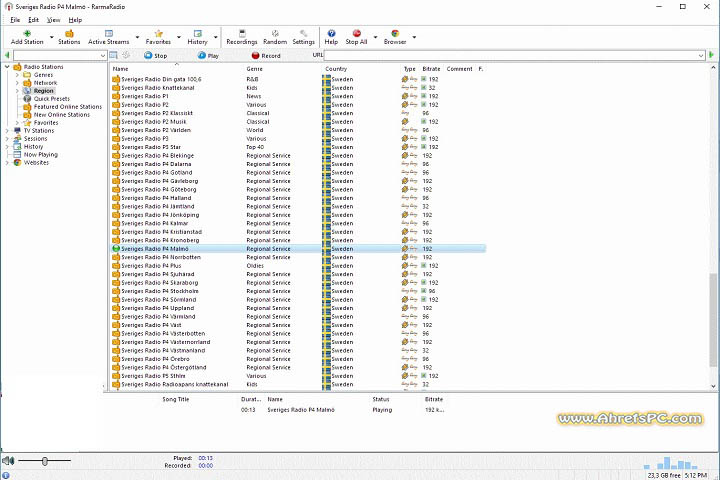The image size is (720, 480).
Task: Collapse the Radio Stations tree node
Action: pyautogui.click(x=7, y=67)
